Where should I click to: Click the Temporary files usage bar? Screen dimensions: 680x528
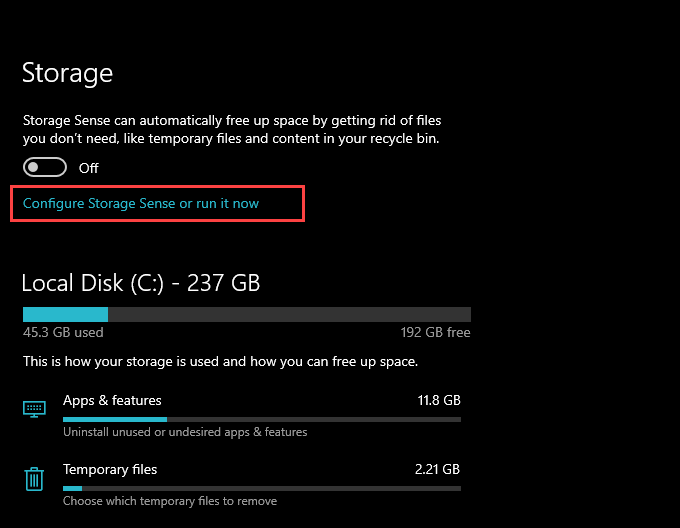tap(261, 488)
